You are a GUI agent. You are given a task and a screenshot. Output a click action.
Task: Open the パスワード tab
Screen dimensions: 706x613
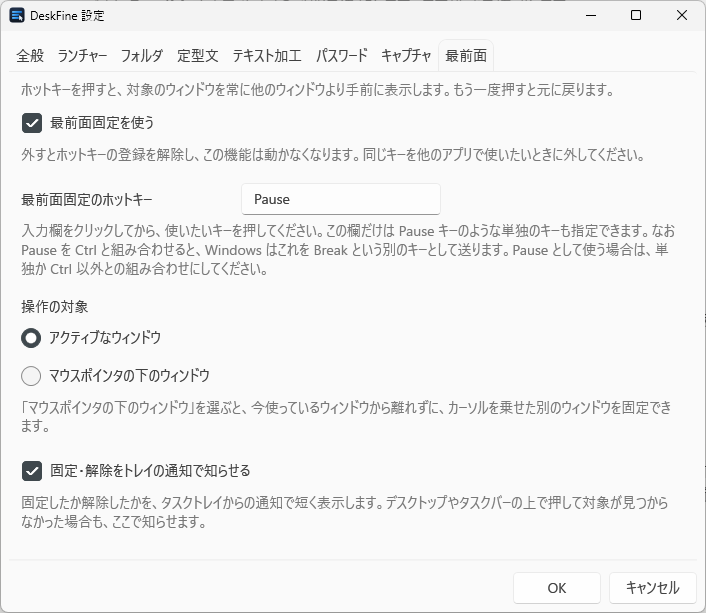[x=342, y=56]
